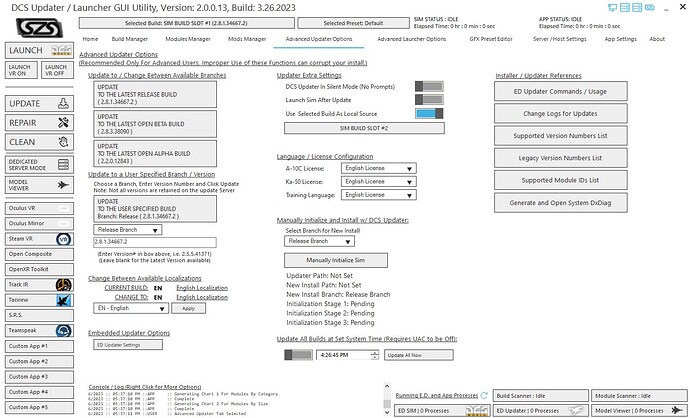
Task: Click the VR headset icon in the title bar
Action: tap(650, 7)
